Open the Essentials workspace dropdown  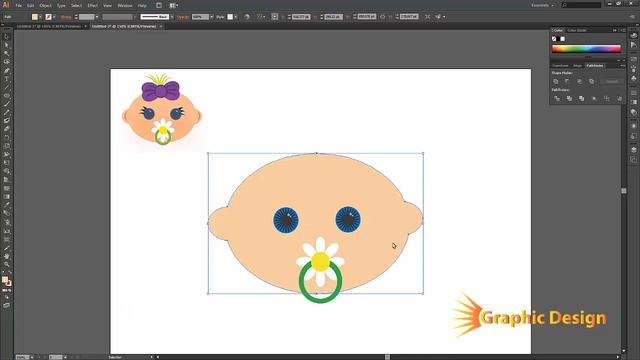[542, 5]
